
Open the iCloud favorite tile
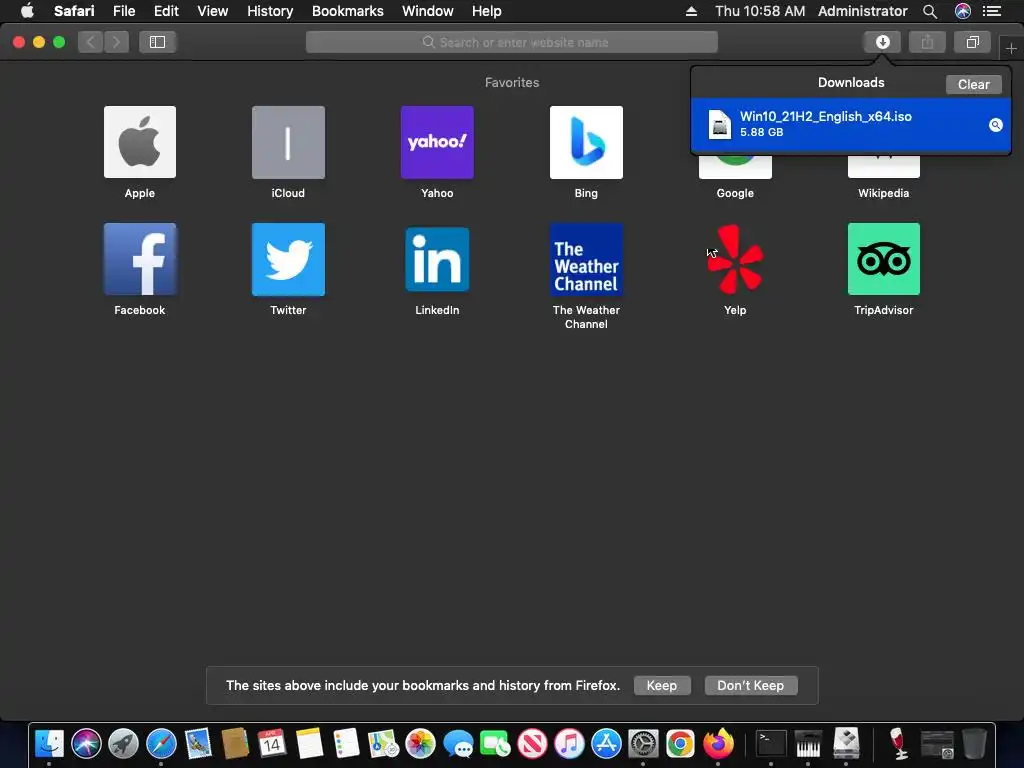(x=288, y=142)
